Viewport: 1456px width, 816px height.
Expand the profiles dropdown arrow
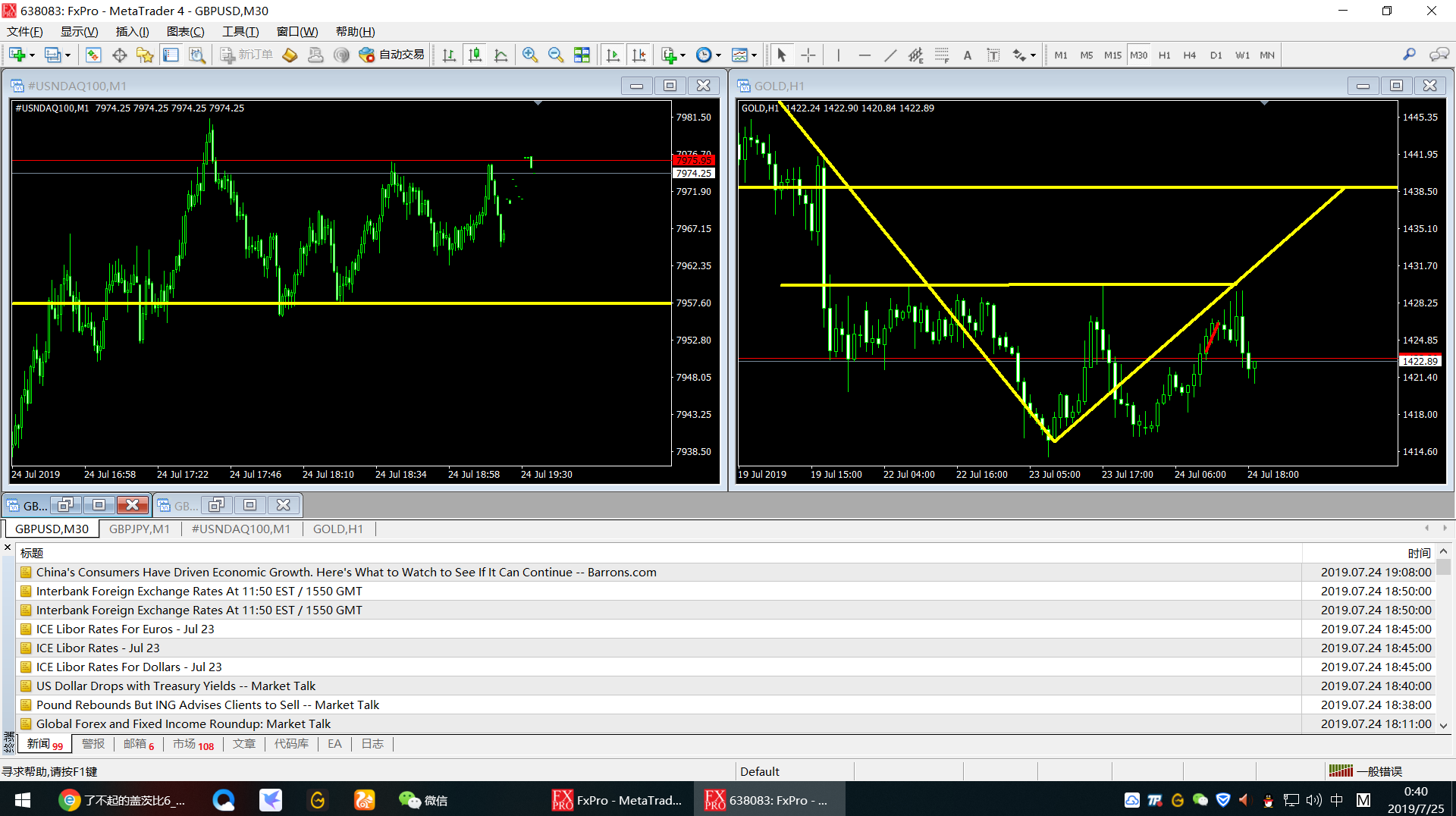(x=67, y=55)
